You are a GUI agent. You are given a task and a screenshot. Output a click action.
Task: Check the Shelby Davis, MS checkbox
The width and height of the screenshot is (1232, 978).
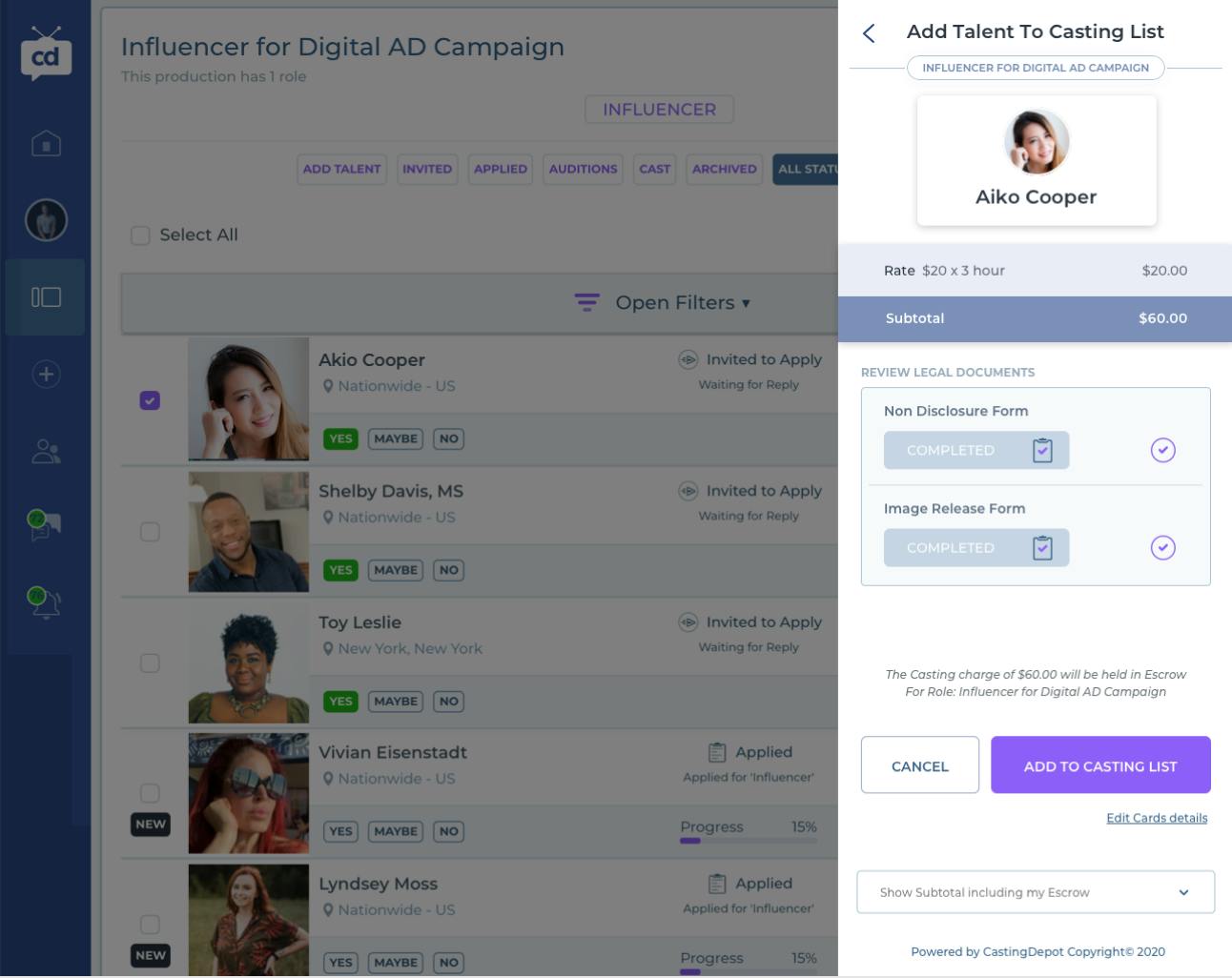(x=150, y=532)
